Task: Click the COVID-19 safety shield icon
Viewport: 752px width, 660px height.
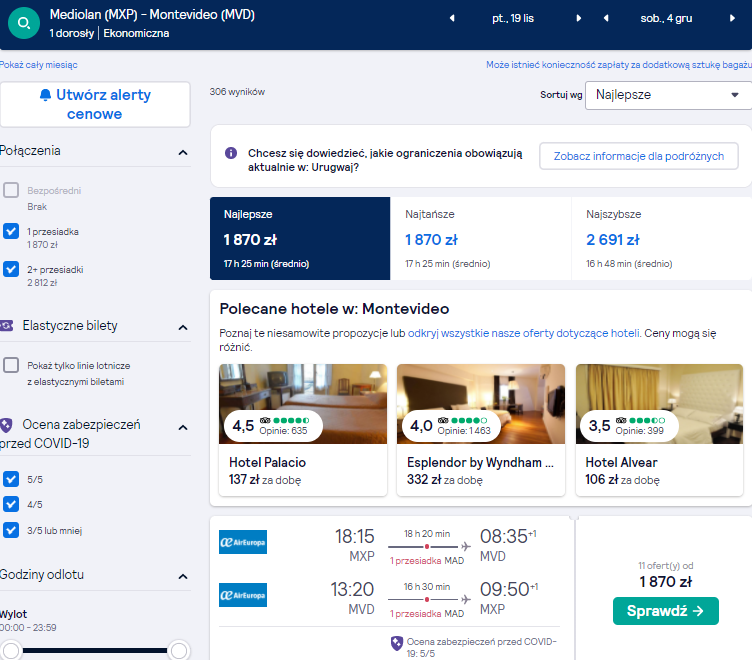Action: tap(6, 425)
